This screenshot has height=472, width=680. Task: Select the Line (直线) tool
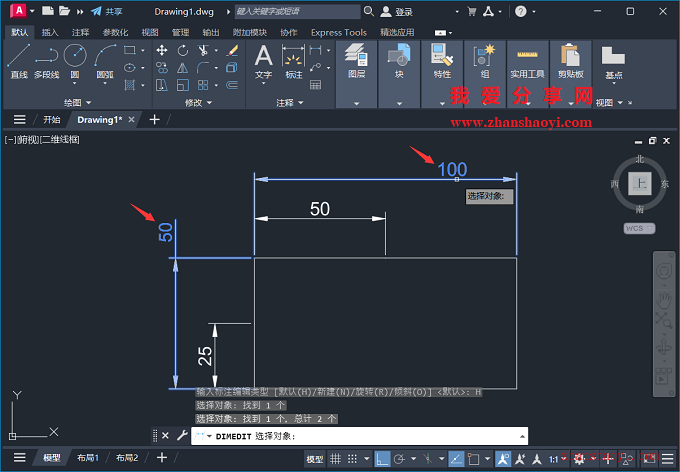click(19, 61)
